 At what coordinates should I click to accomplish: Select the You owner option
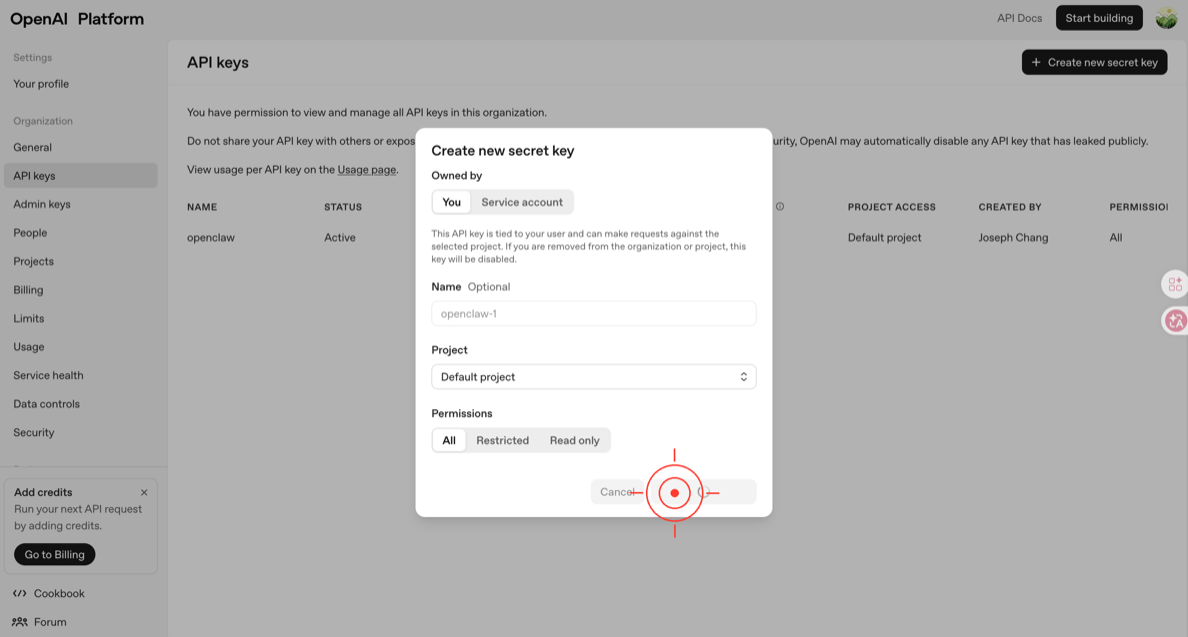click(452, 202)
